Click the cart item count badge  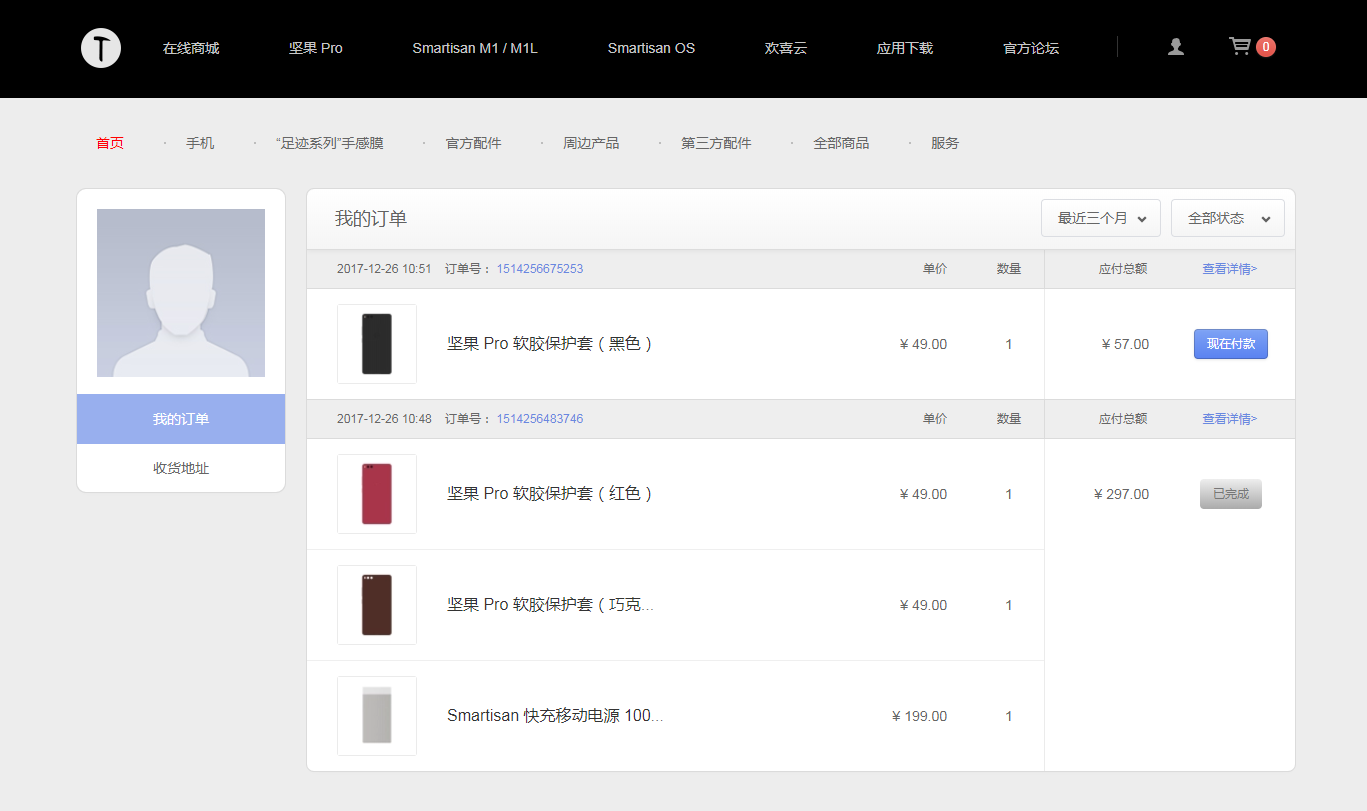(1266, 47)
